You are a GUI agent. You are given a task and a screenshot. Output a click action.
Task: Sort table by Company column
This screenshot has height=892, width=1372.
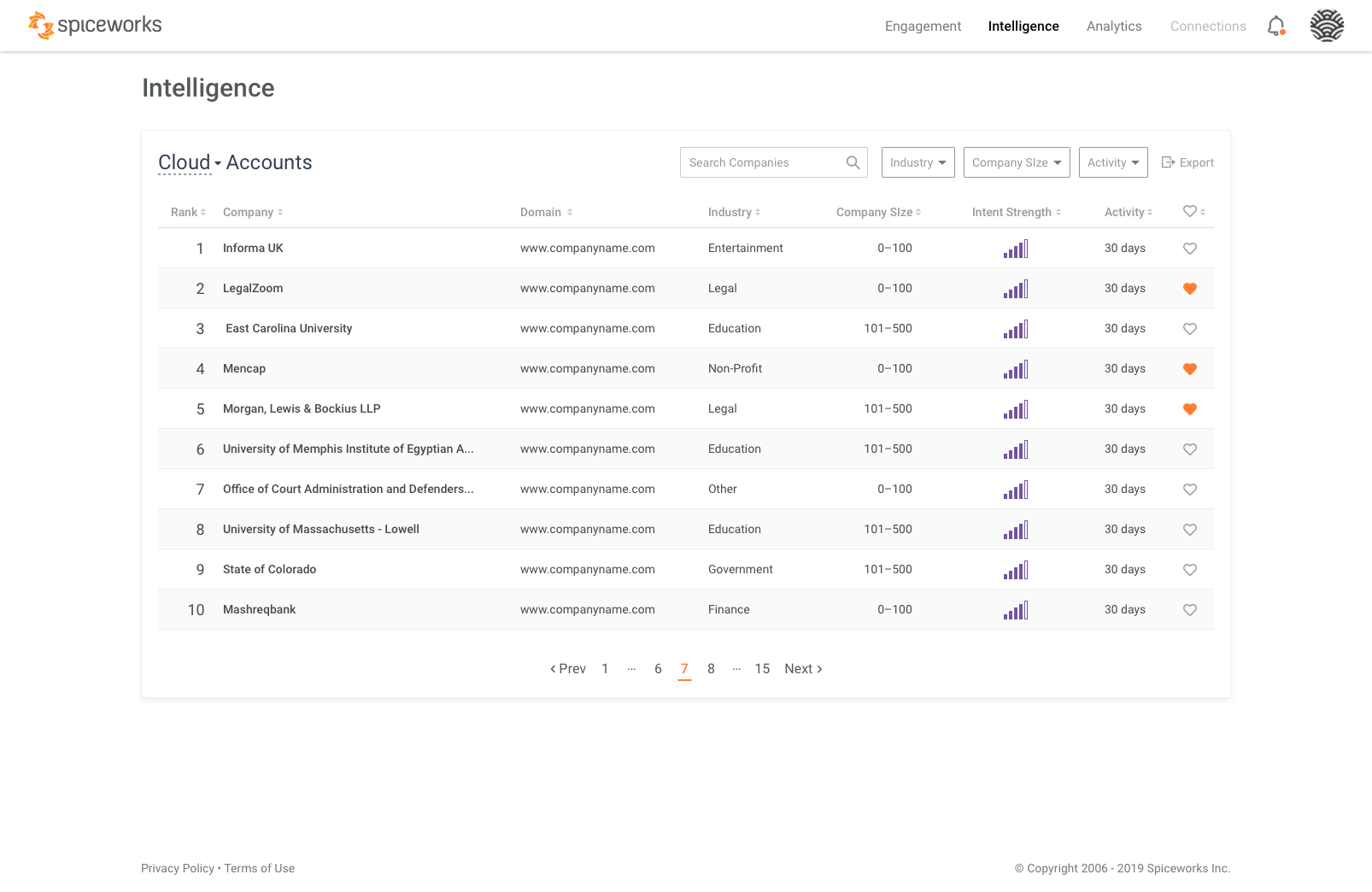253,212
